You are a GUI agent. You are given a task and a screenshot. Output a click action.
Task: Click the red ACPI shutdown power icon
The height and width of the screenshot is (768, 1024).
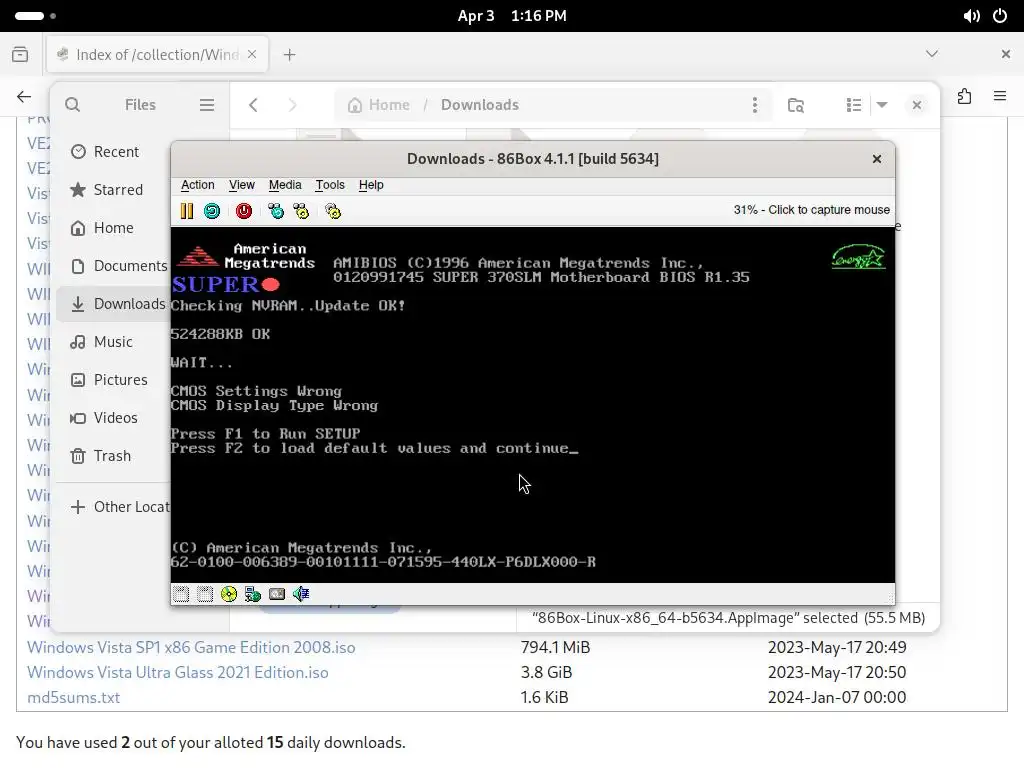coord(244,211)
